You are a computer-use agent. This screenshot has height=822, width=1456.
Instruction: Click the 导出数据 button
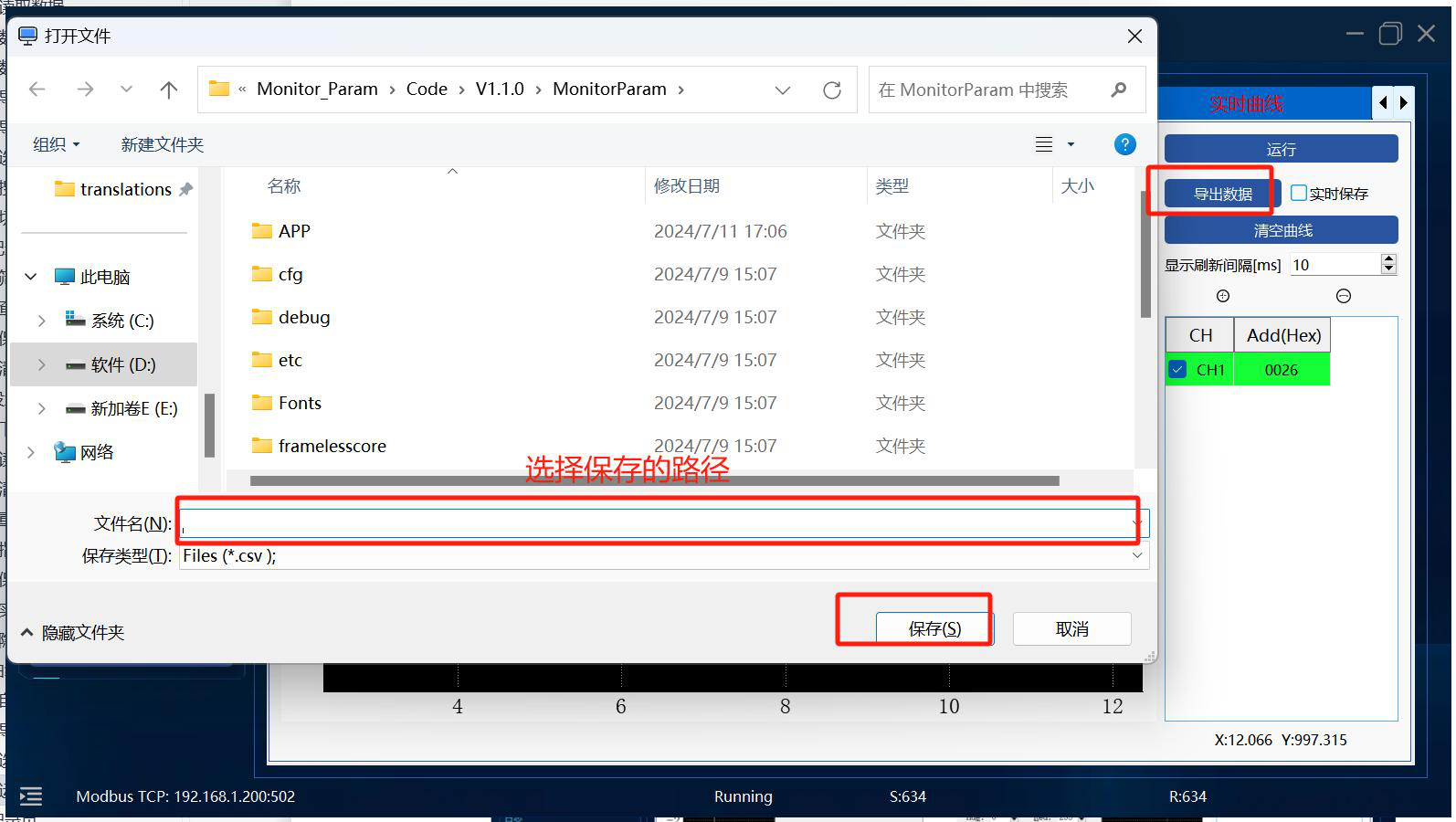tap(1223, 194)
